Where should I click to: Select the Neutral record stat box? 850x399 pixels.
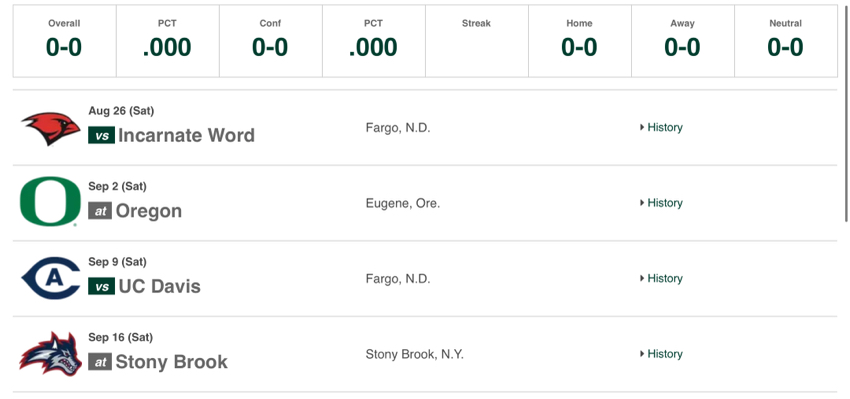[x=785, y=41]
